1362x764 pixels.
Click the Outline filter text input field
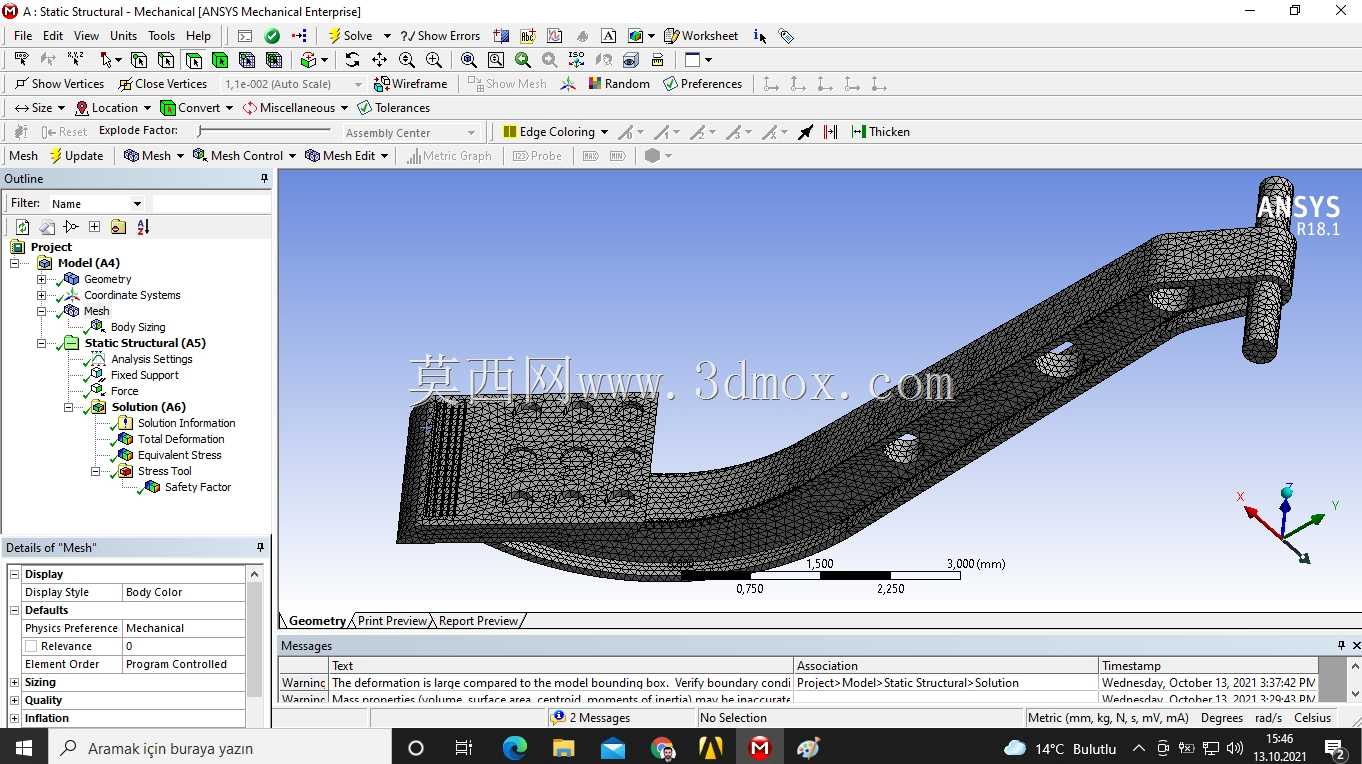[210, 203]
